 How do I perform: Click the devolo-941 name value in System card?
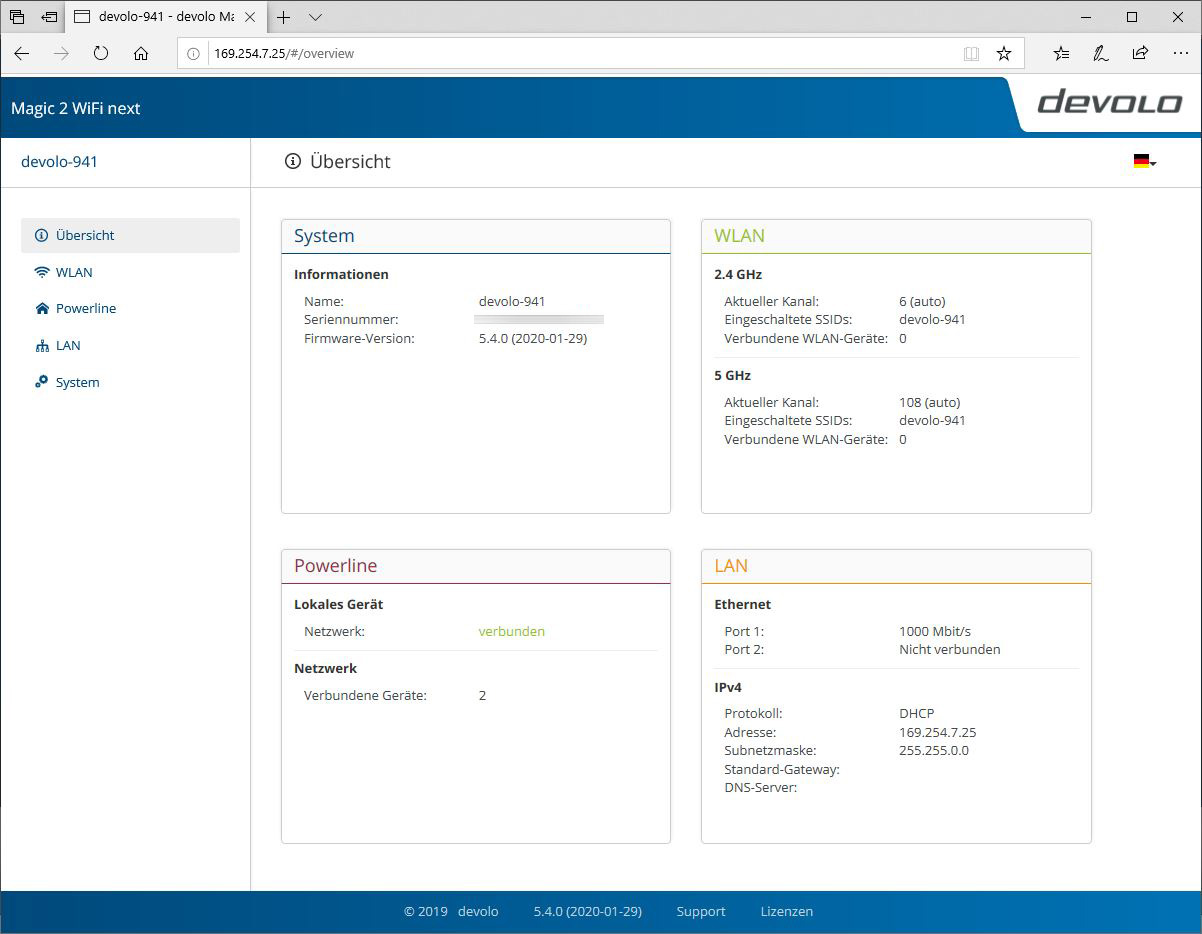[x=512, y=301]
